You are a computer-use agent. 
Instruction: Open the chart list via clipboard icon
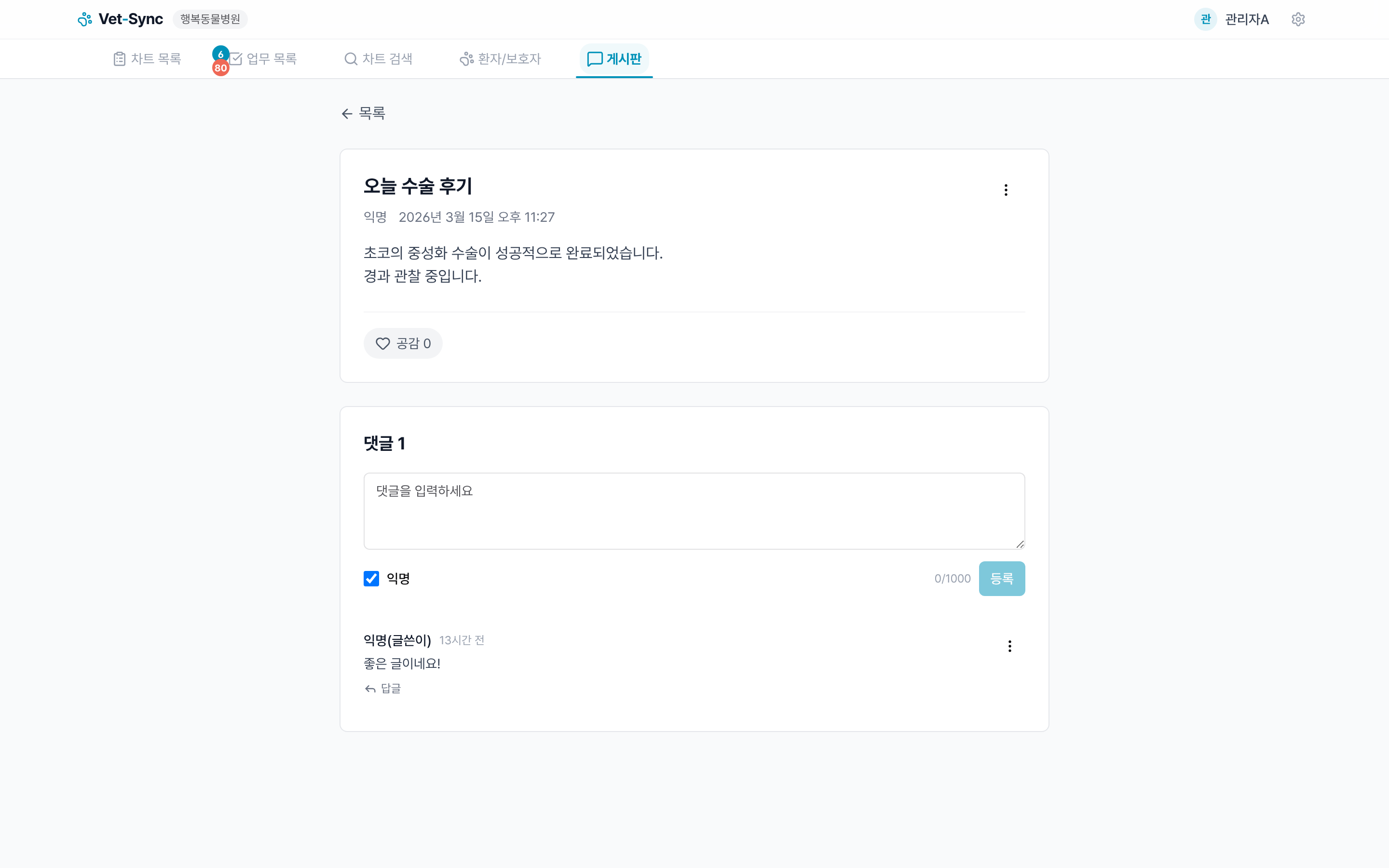119,58
